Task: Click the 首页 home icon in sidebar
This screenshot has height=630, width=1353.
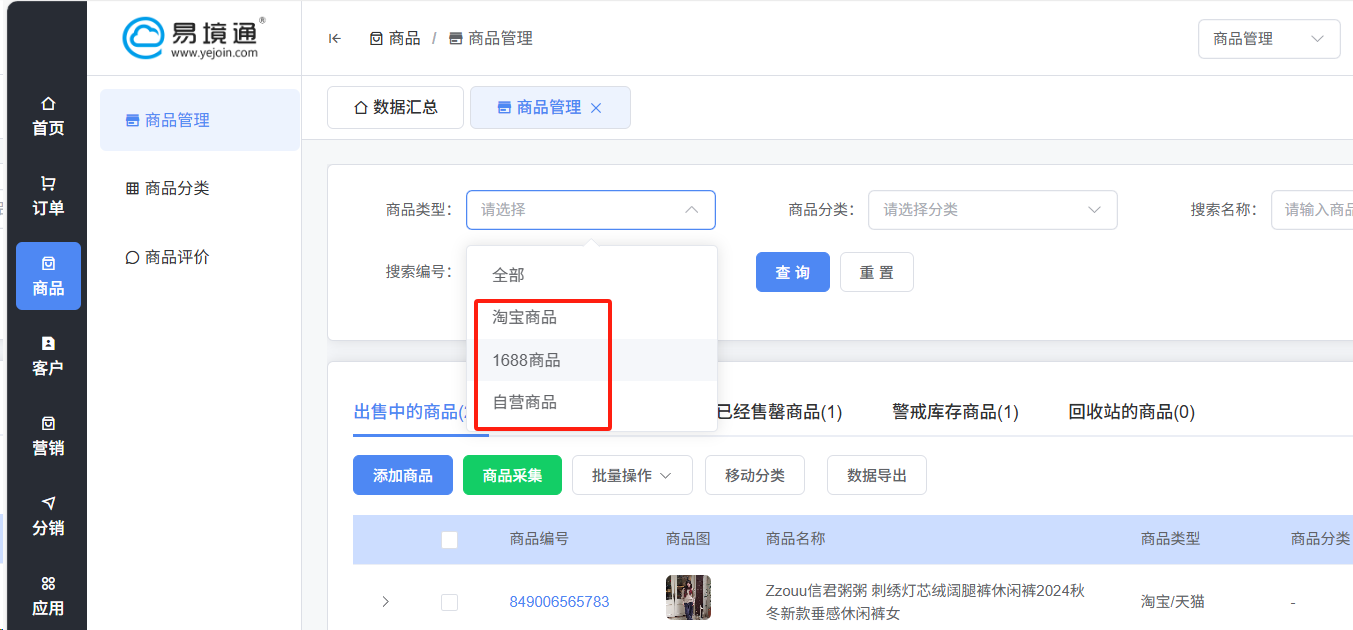Action: click(x=48, y=104)
